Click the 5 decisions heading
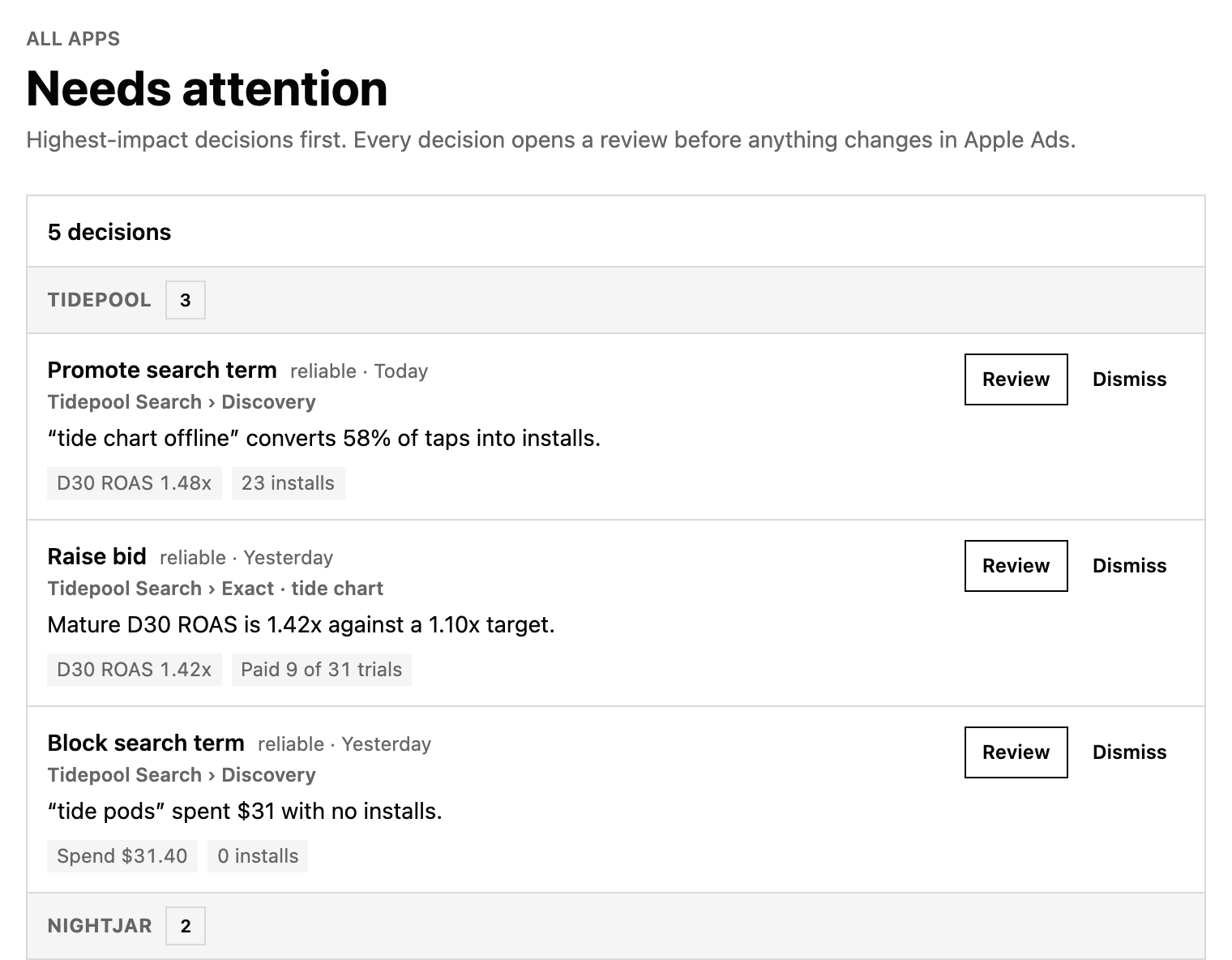This screenshot has height=960, width=1232. tap(109, 233)
